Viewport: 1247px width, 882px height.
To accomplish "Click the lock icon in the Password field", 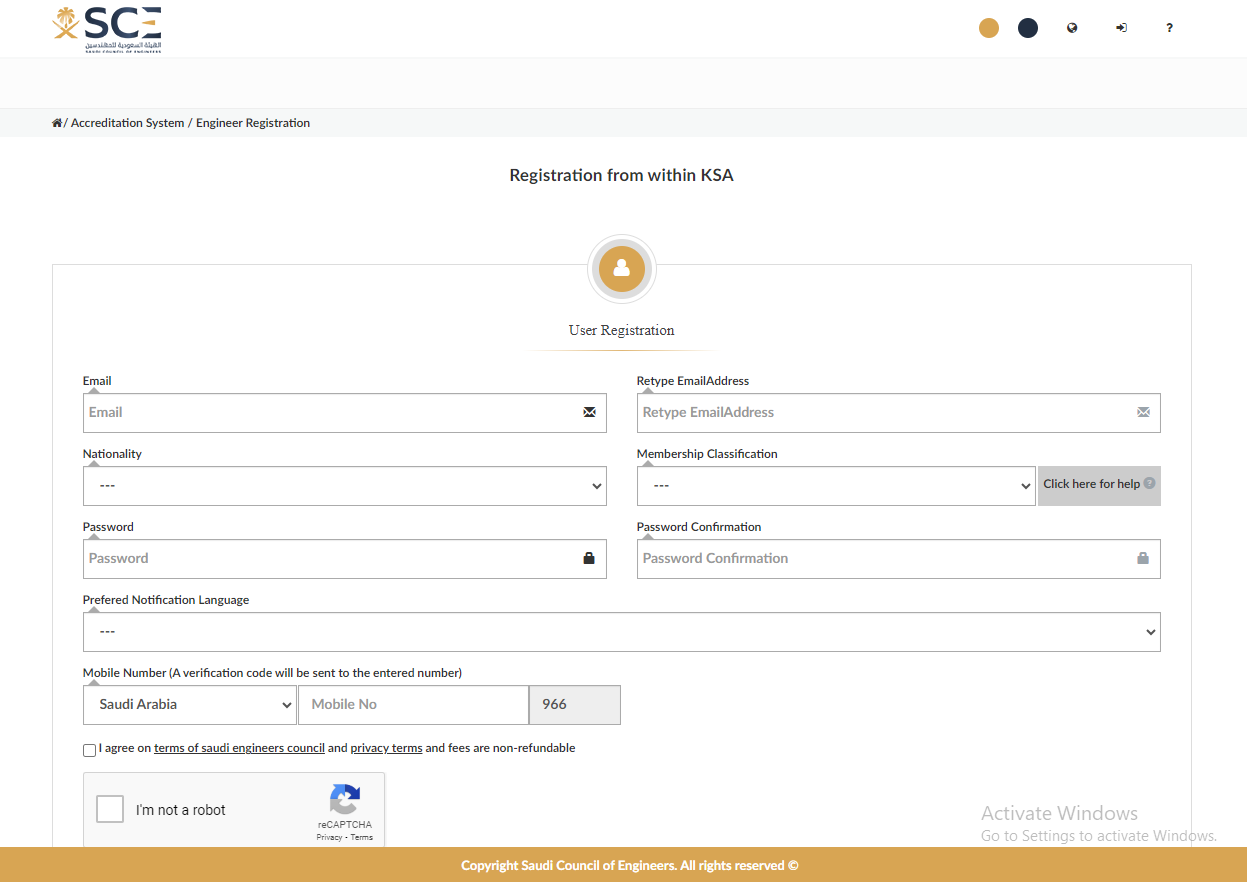I will coord(588,558).
